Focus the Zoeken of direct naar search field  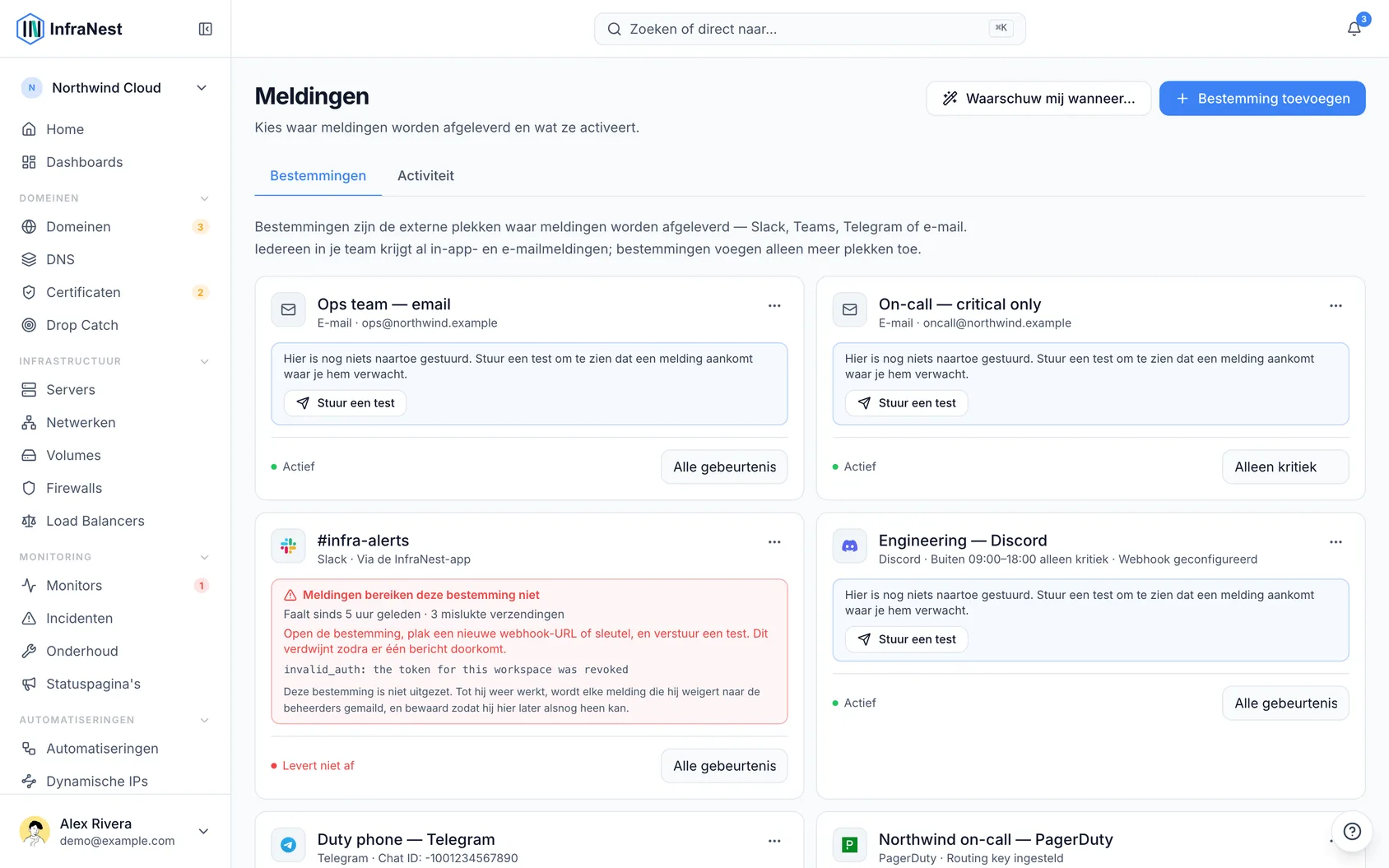[810, 29]
